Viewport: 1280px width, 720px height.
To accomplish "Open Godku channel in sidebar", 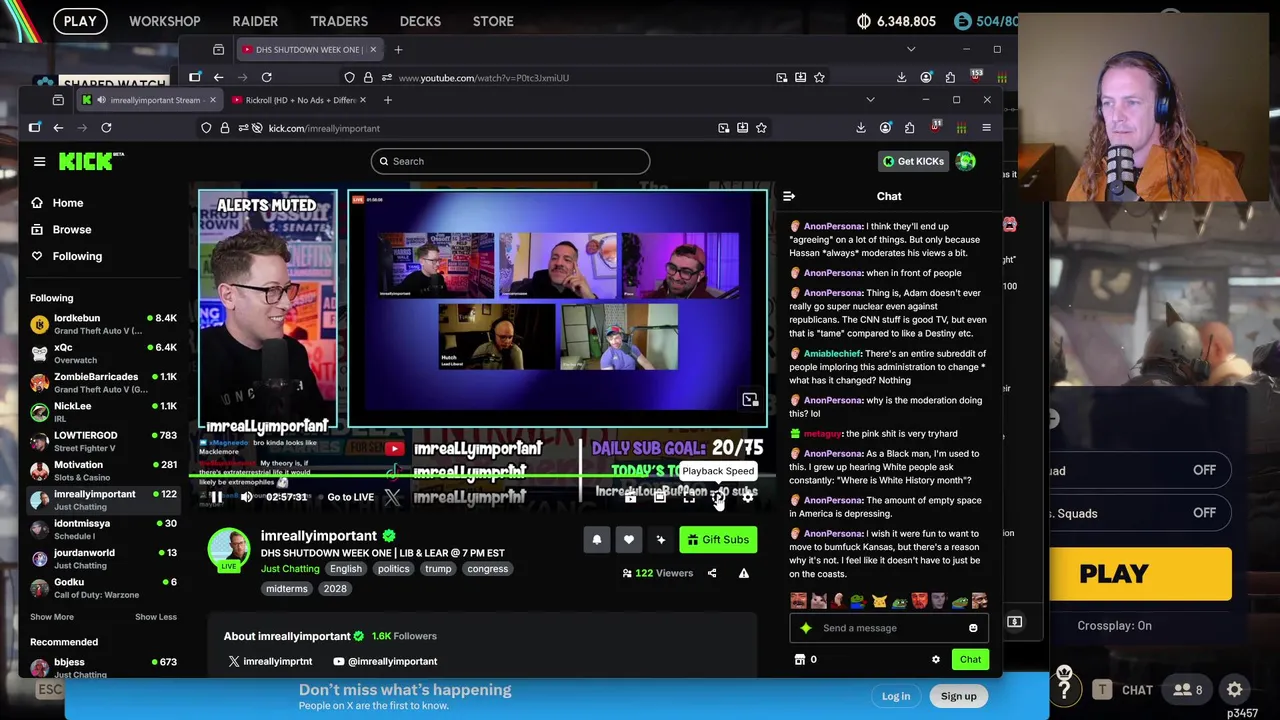I will [103, 588].
